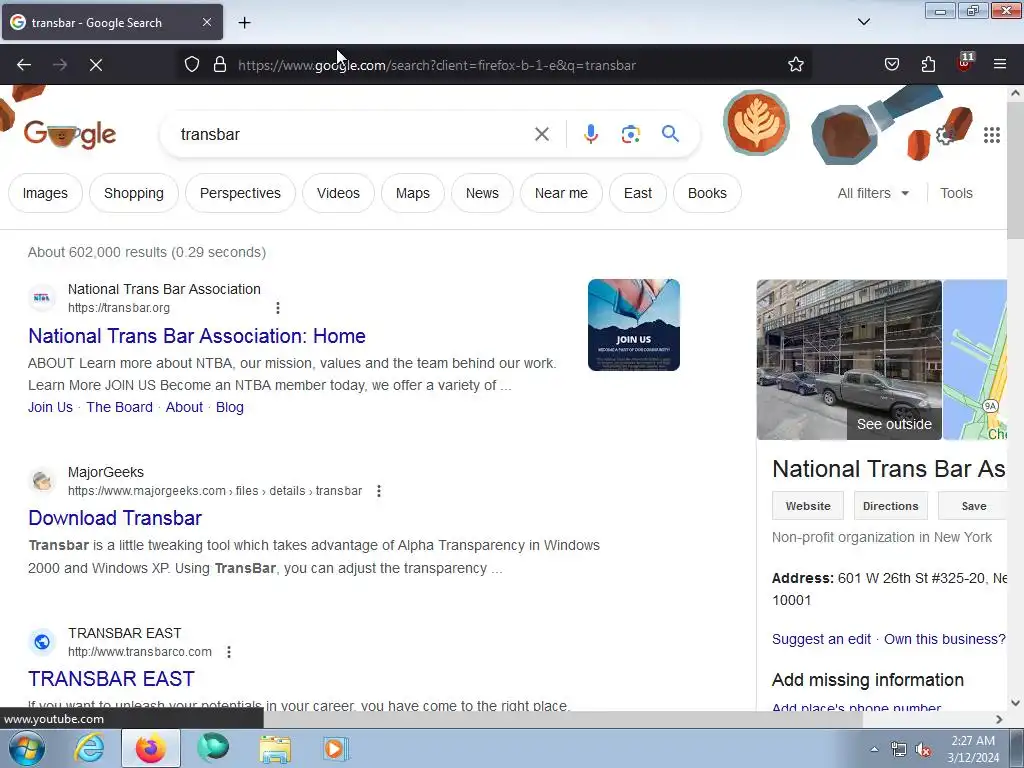Open the Join Us sitelink

pyautogui.click(x=50, y=407)
